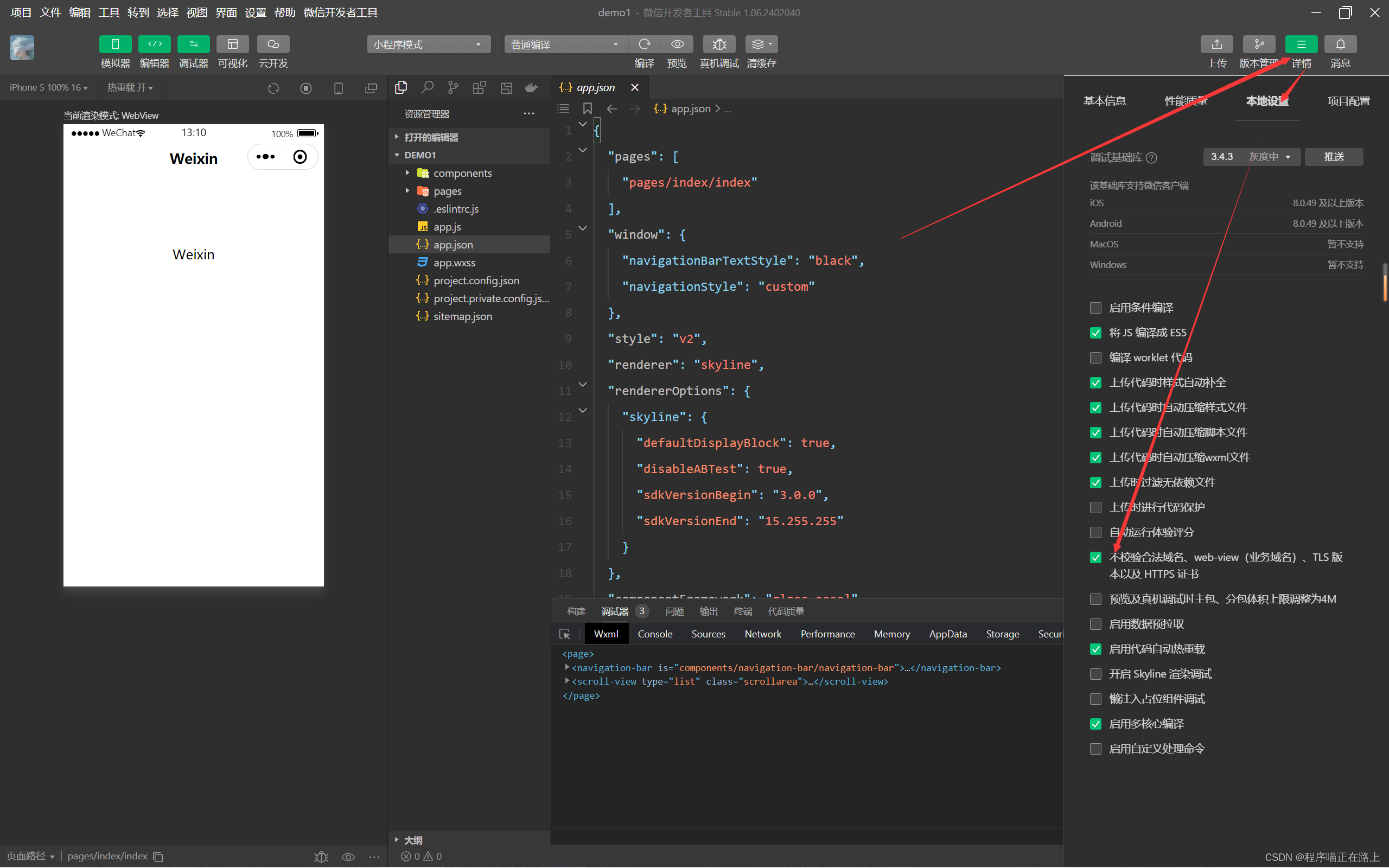Open the 工具 menu
1389x868 pixels.
(109, 12)
